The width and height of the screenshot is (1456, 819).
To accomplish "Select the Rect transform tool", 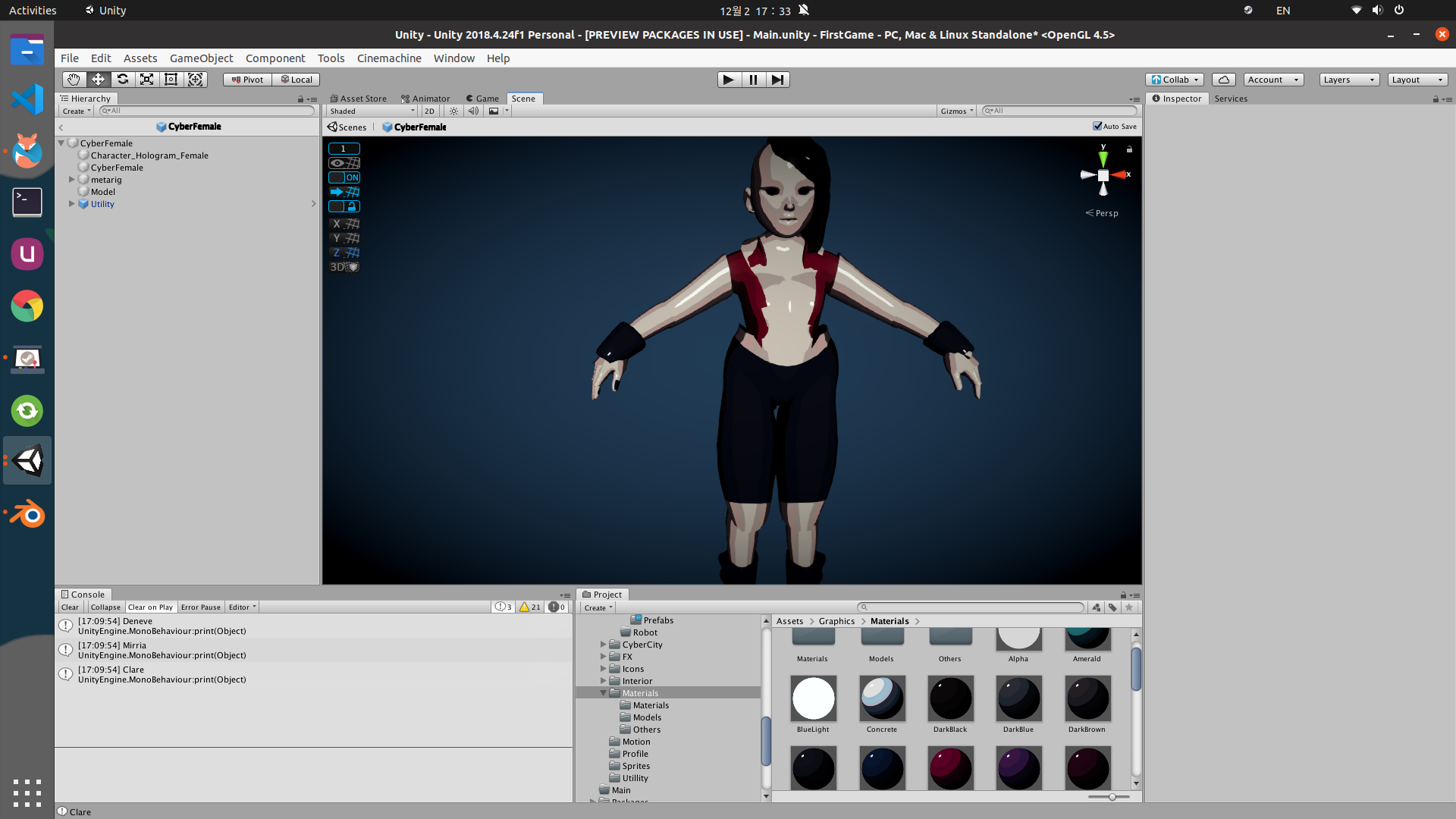I will pyautogui.click(x=171, y=80).
